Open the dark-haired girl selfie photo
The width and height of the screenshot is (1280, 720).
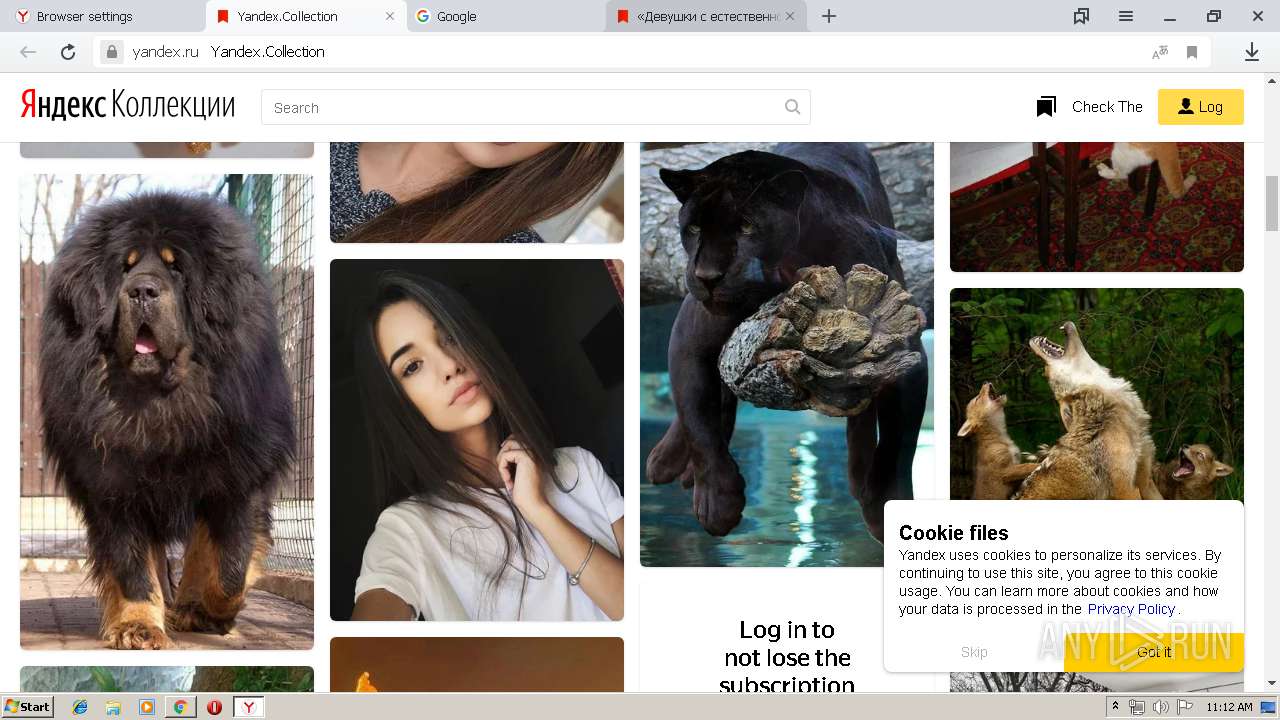[477, 440]
